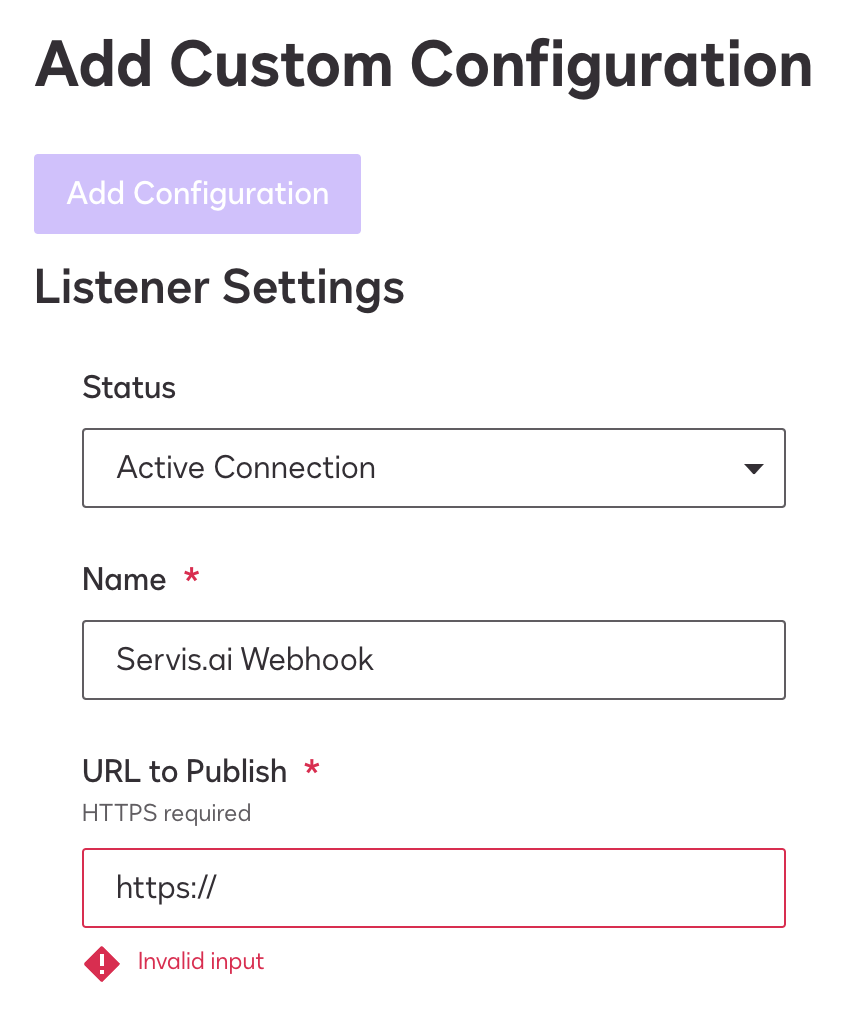Viewport: 854px width, 1024px height.
Task: Click the Name field label
Action: pyautogui.click(x=125, y=579)
